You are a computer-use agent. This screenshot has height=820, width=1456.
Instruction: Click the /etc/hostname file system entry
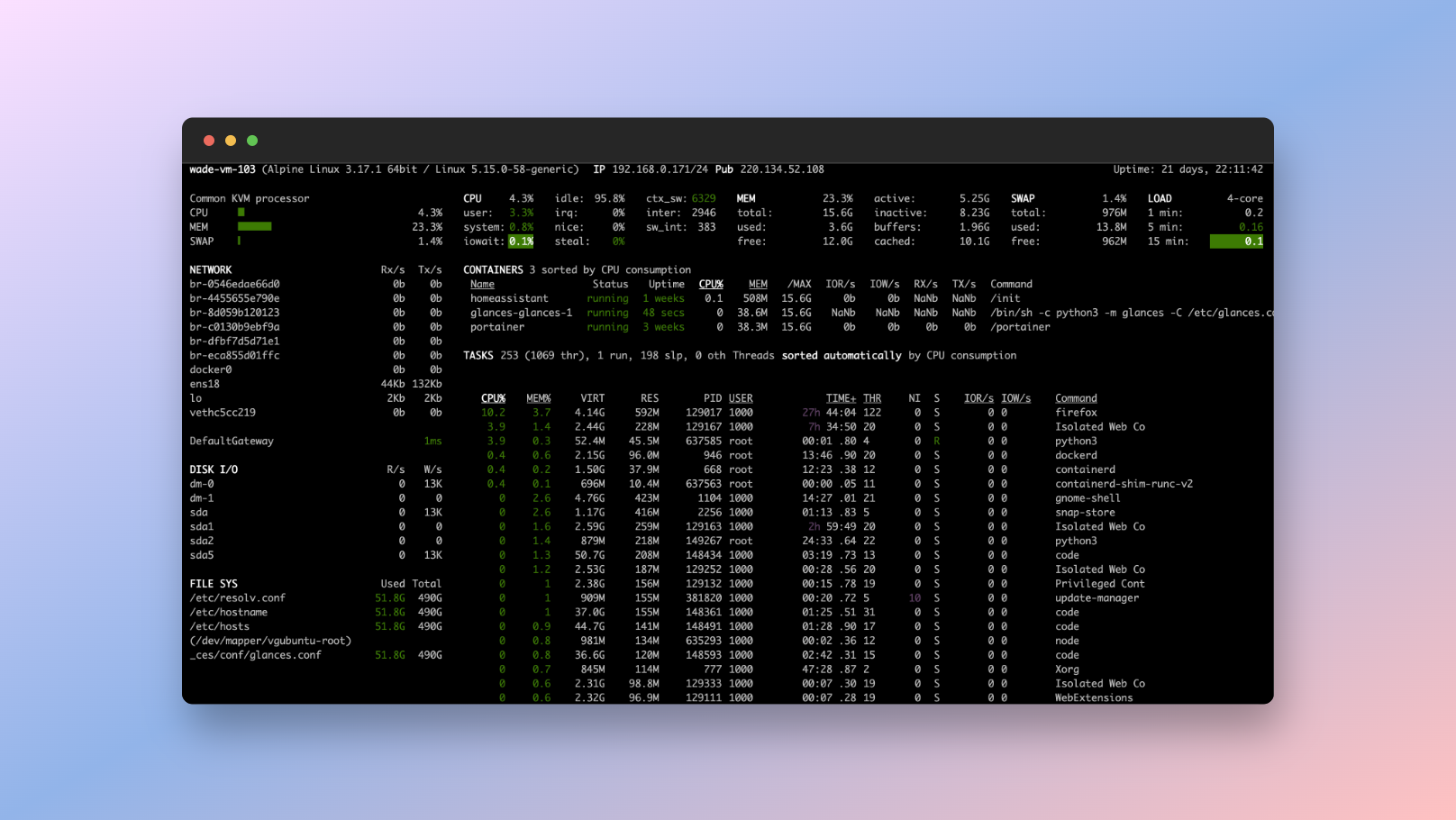click(228, 612)
